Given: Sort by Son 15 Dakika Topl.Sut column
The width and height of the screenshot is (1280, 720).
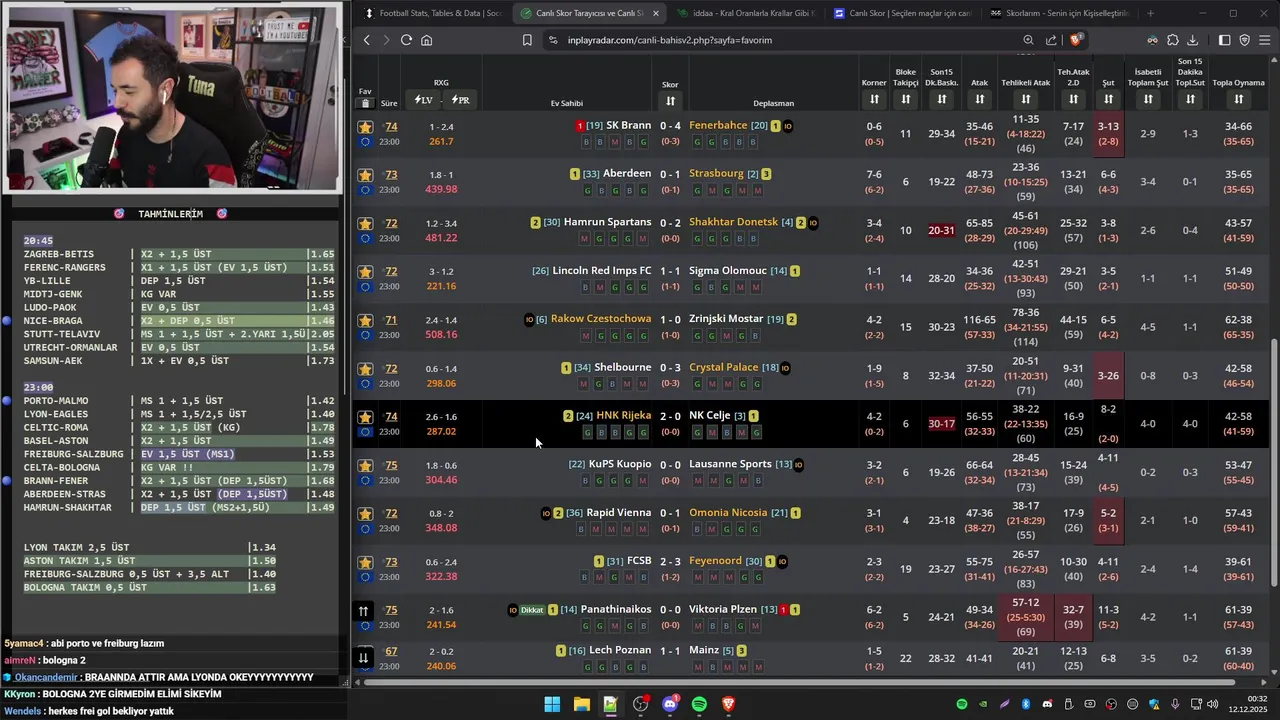Looking at the screenshot, I should pos(1190,99).
